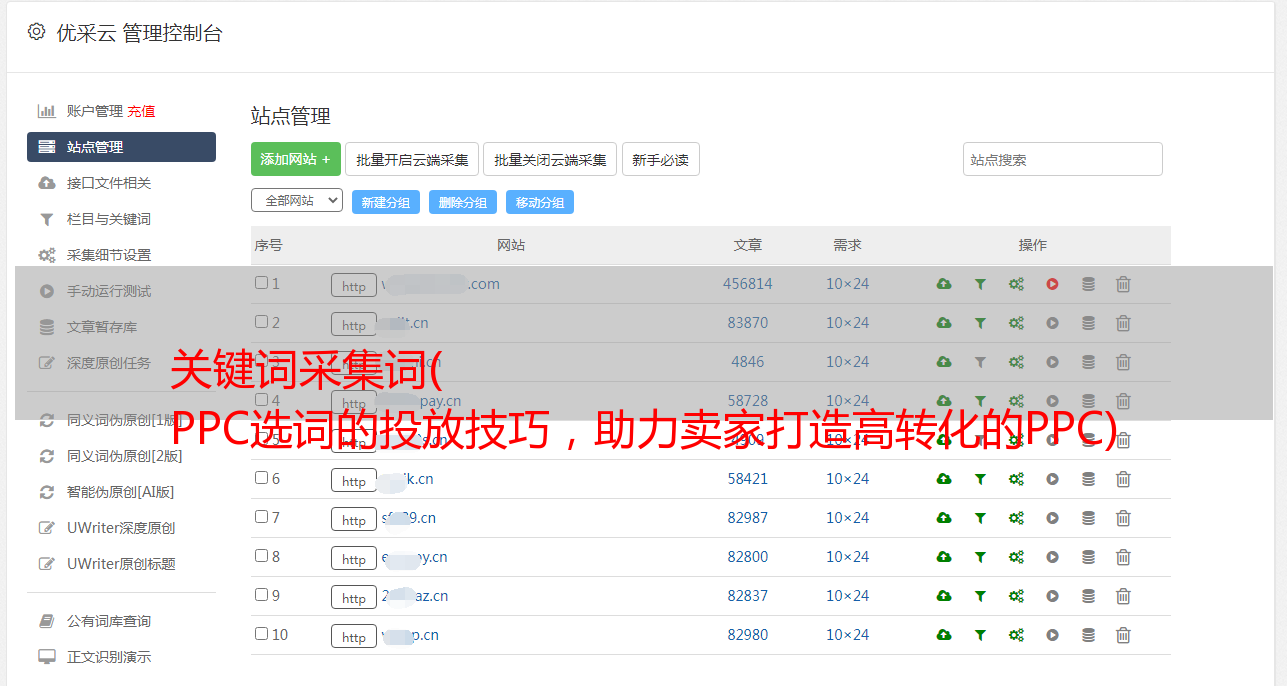Image resolution: width=1287 pixels, height=686 pixels.
Task: Delete site 10 using the trash icon
Action: (x=1123, y=635)
